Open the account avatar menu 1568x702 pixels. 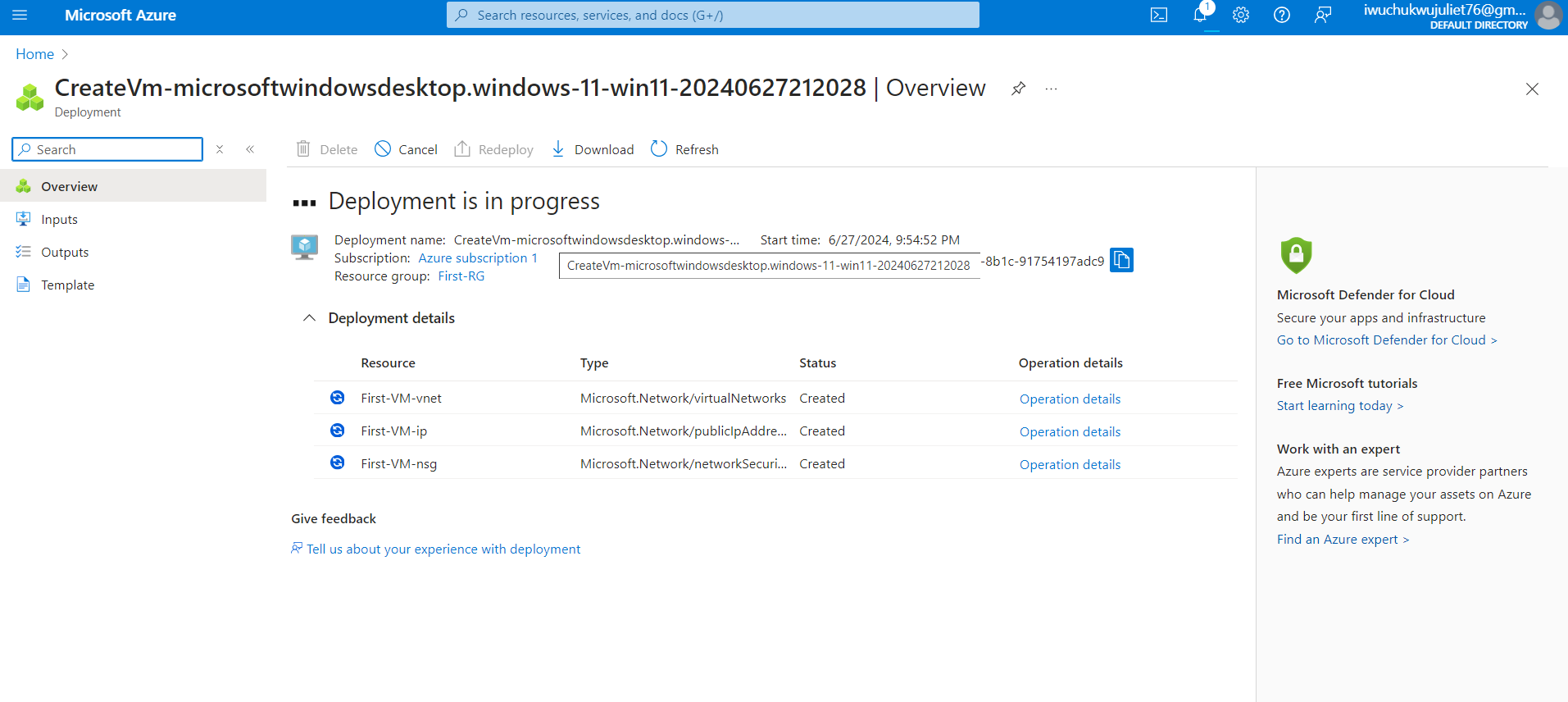click(x=1548, y=15)
